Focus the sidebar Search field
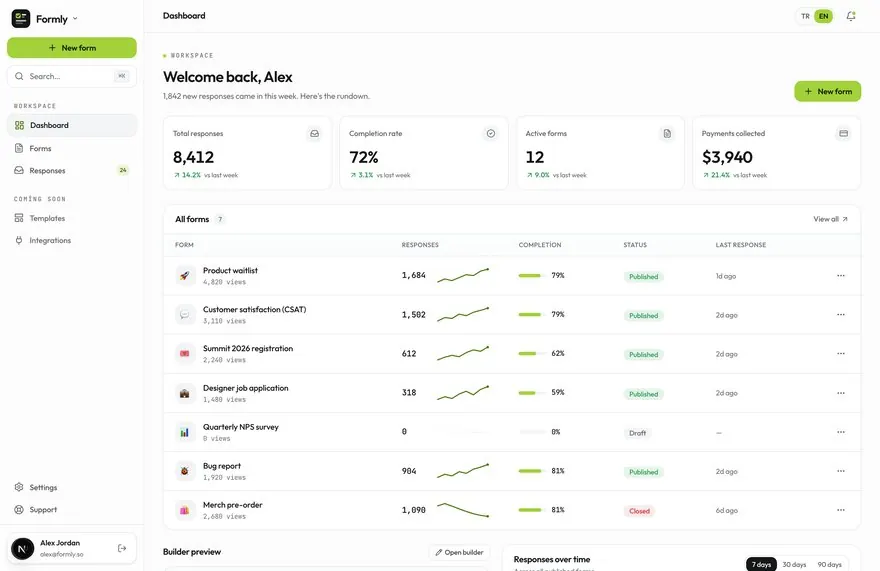 click(x=72, y=76)
